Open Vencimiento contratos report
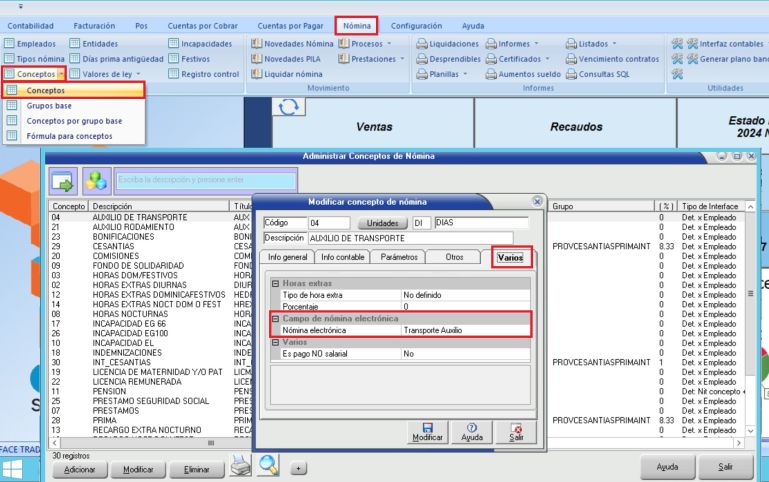 pos(613,59)
